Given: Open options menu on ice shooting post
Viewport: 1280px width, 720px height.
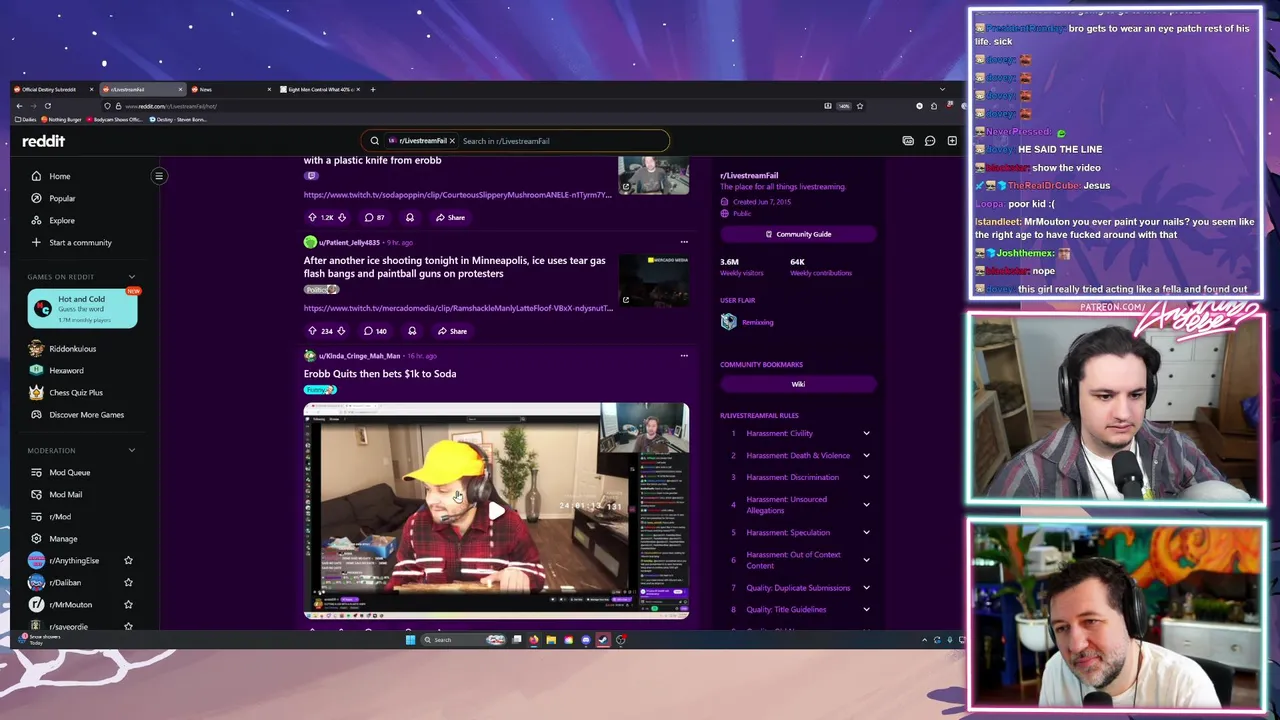Looking at the screenshot, I should [684, 242].
